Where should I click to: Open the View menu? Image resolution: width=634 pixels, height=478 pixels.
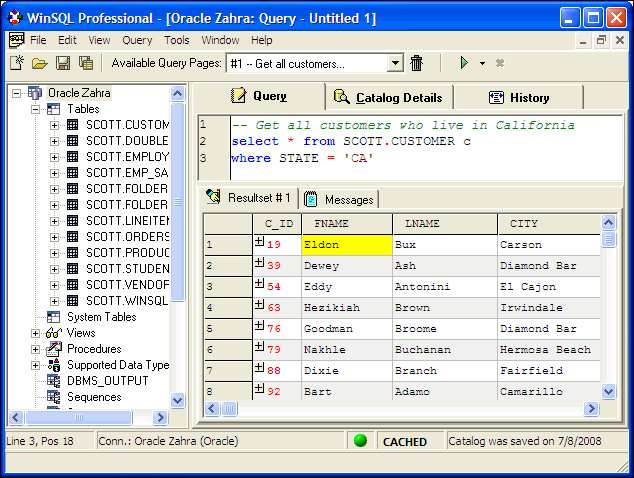(x=99, y=40)
